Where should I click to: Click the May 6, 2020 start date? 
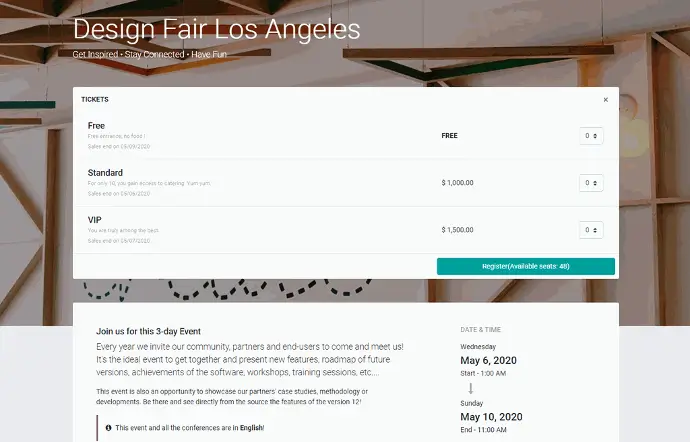(x=487, y=360)
